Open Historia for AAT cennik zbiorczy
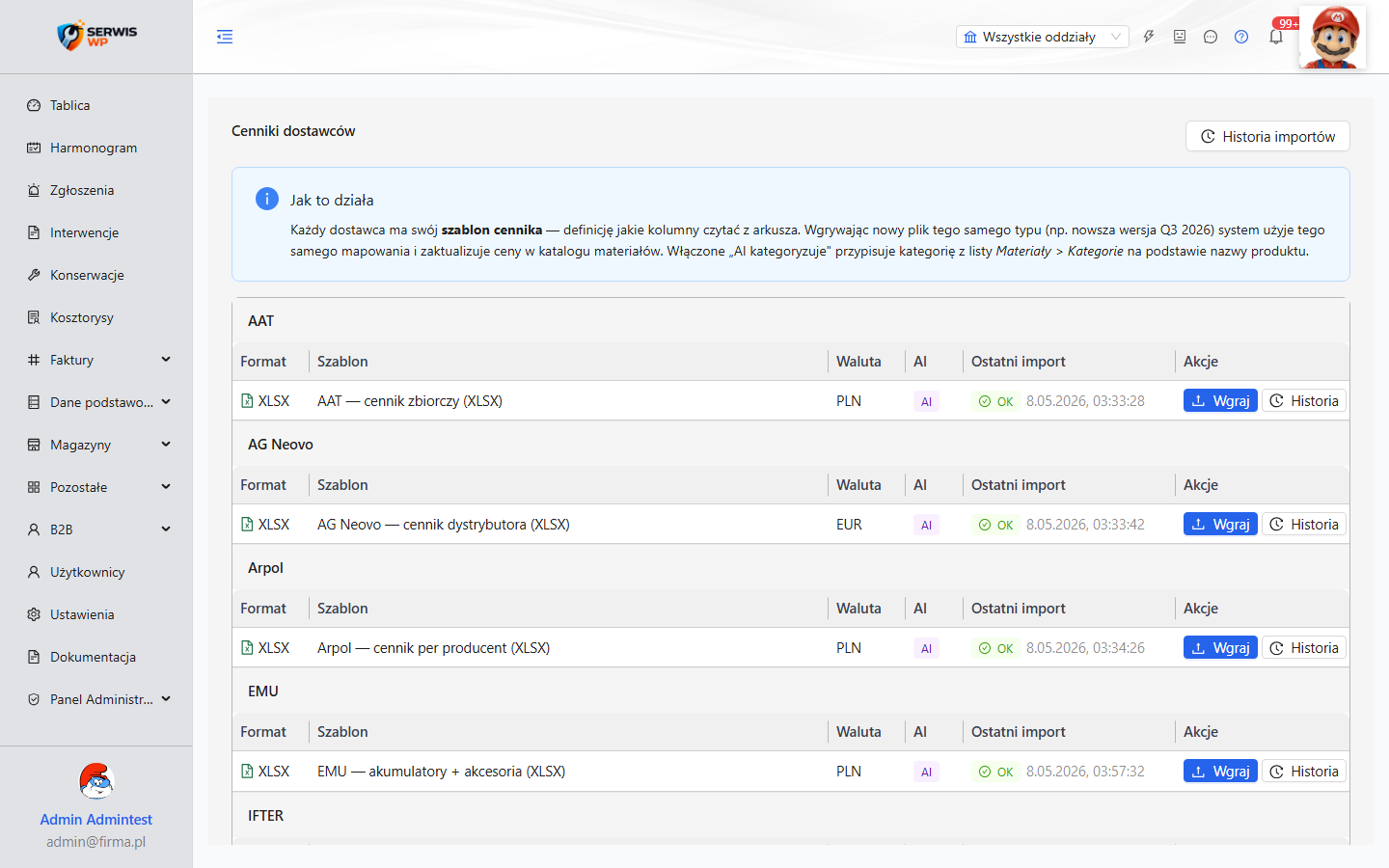 tap(1304, 401)
